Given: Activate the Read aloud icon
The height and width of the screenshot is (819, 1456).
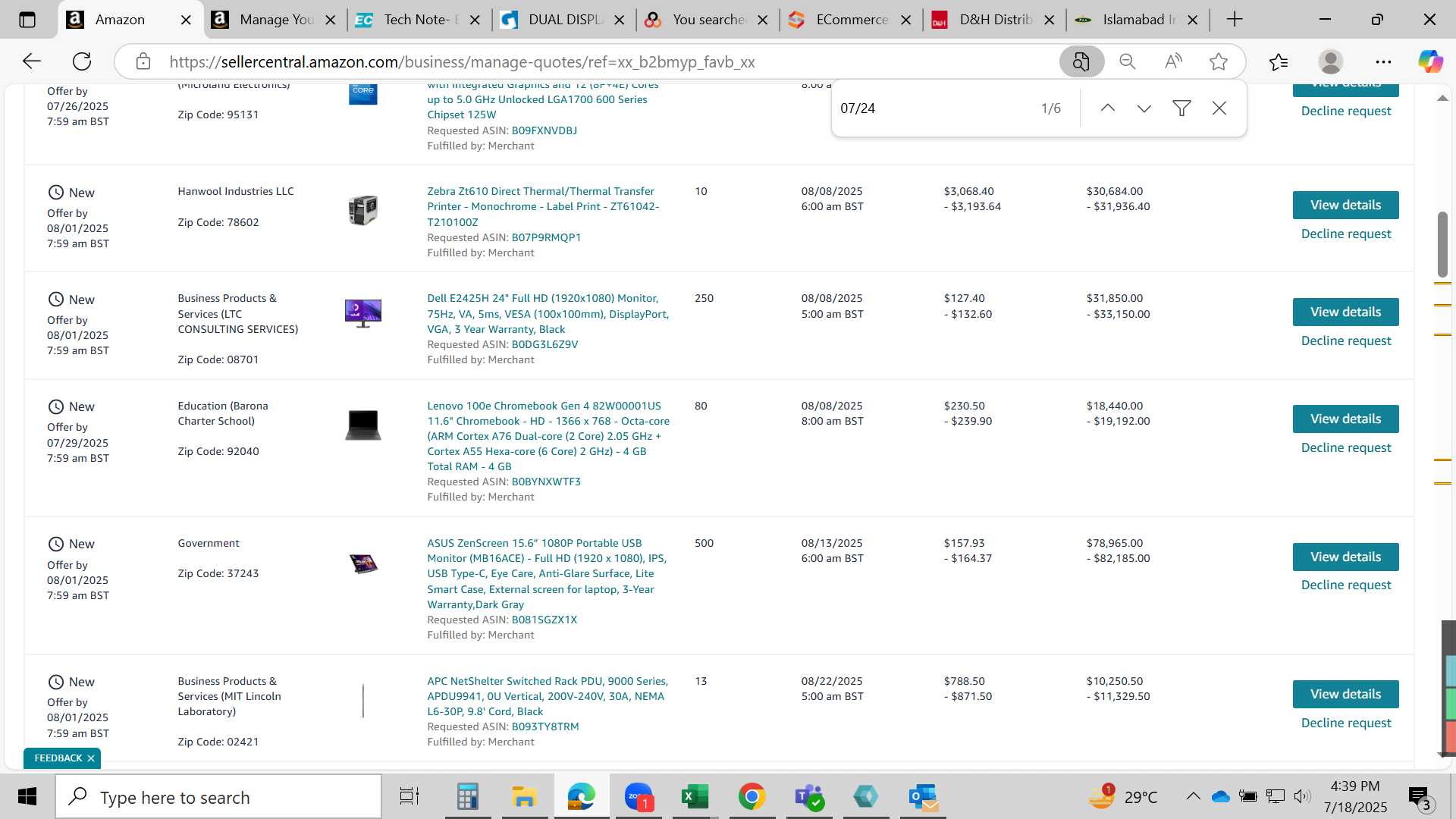Looking at the screenshot, I should pos(1173,61).
